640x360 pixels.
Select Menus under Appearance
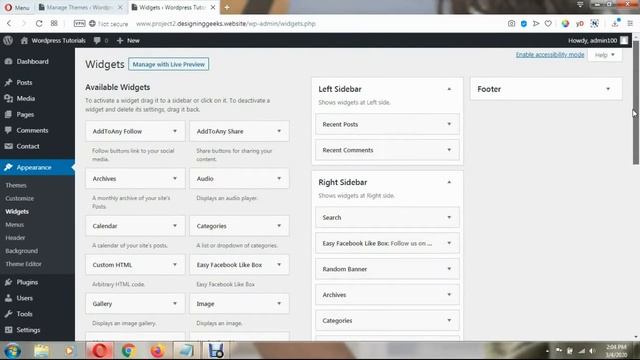pos(15,224)
